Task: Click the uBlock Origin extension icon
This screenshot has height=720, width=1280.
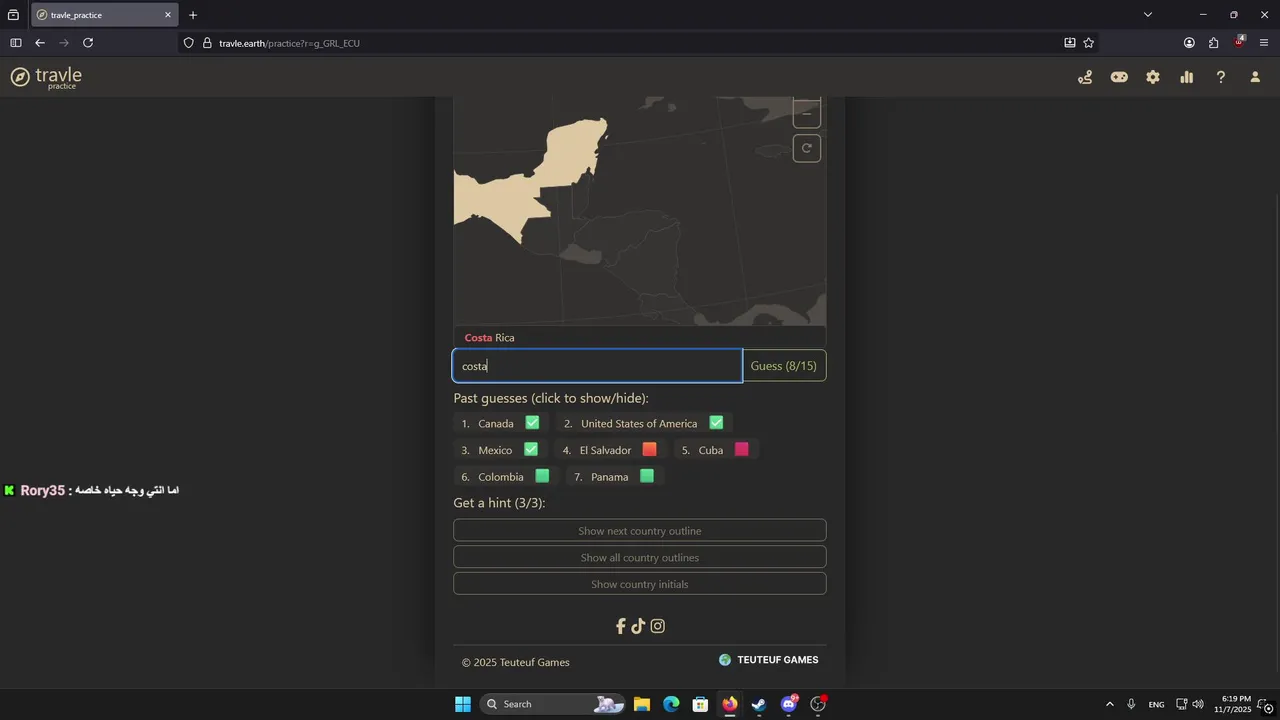Action: [1239, 42]
